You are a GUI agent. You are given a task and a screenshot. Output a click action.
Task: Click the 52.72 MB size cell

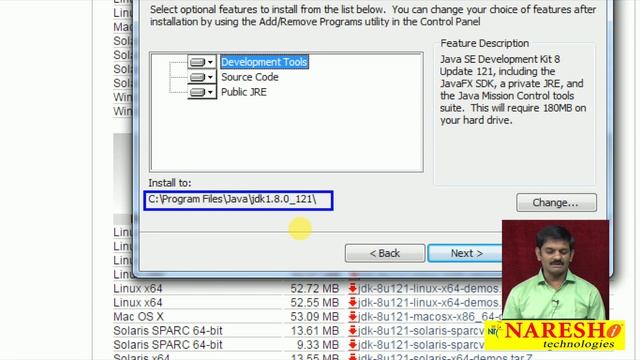(x=315, y=289)
